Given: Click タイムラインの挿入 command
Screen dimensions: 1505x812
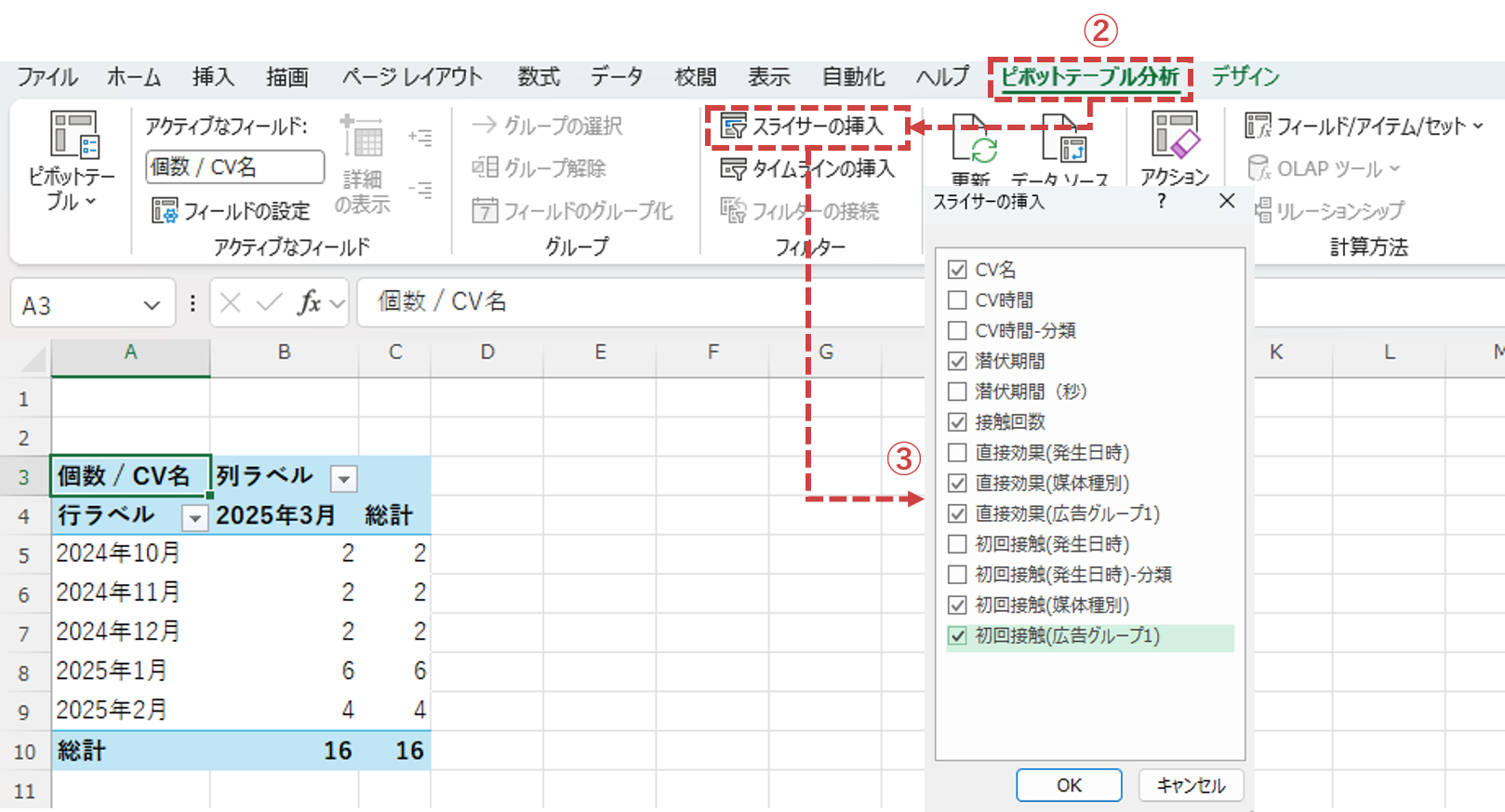Looking at the screenshot, I should point(807,168).
